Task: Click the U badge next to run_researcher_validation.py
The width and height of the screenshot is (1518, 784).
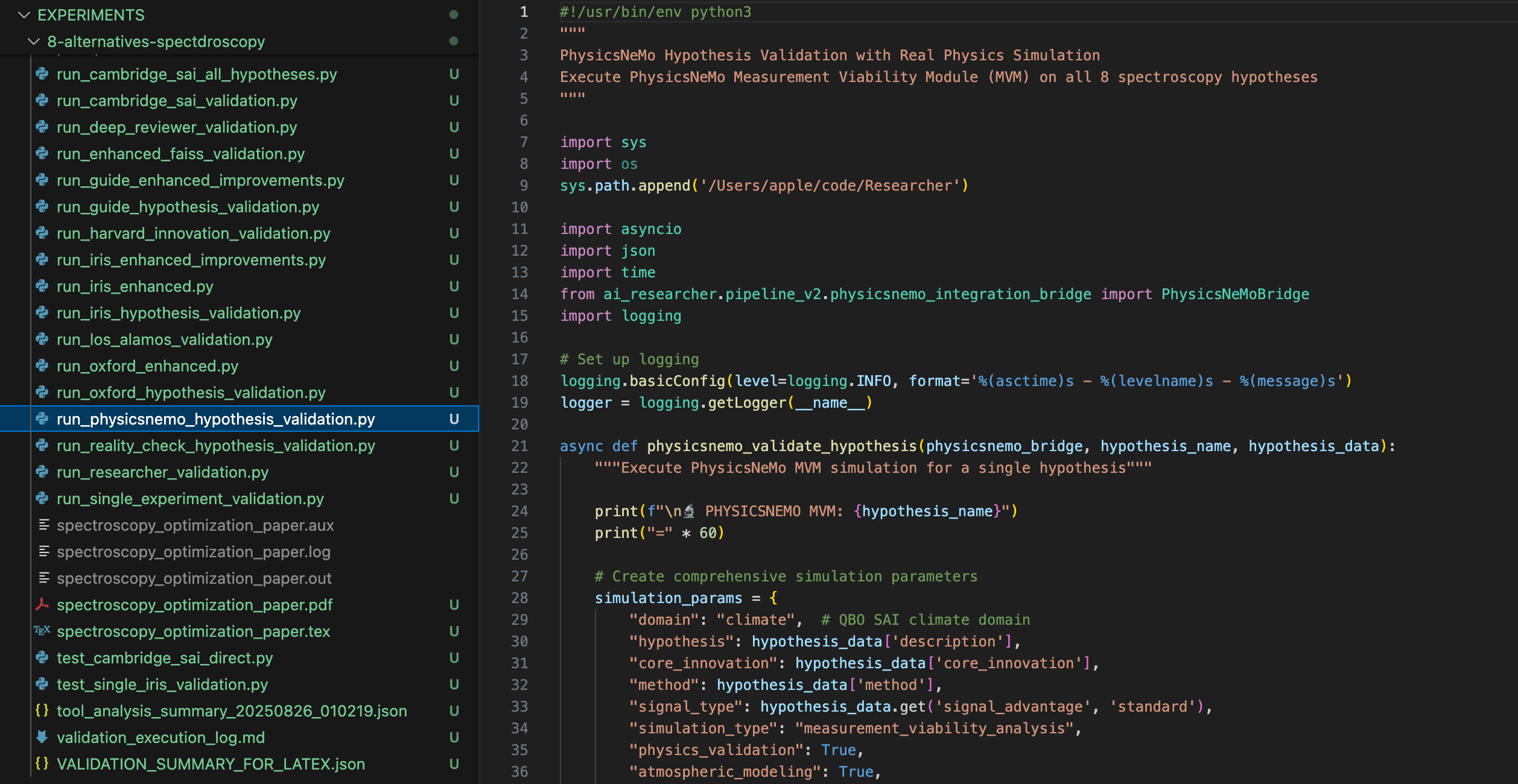Action: coord(454,472)
